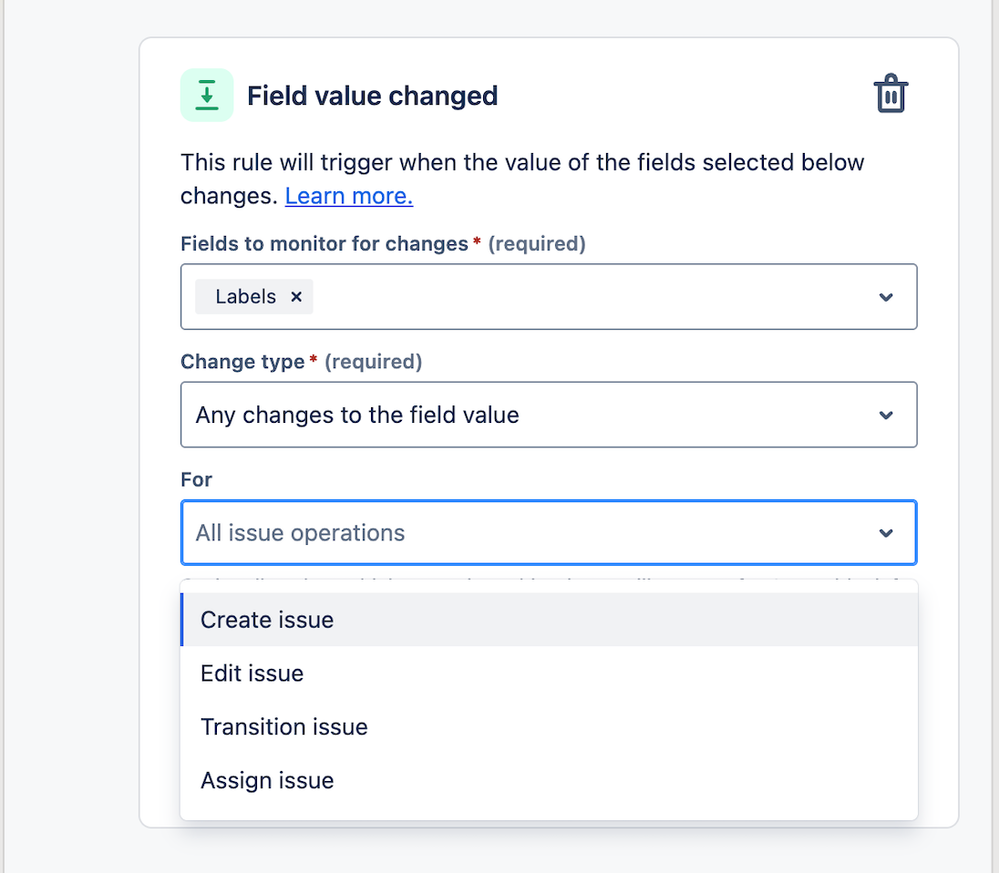Click the 'For' field label
This screenshot has height=873, width=999.
pyautogui.click(x=196, y=480)
